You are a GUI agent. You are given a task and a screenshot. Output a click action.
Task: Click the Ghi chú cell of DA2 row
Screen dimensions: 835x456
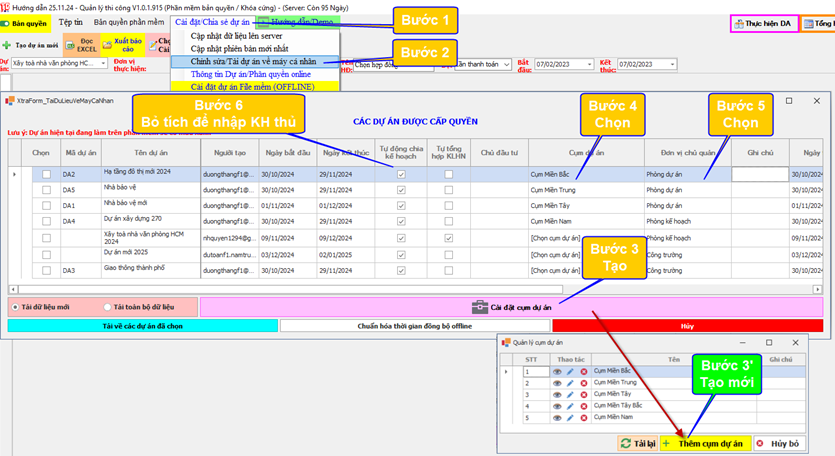click(759, 174)
